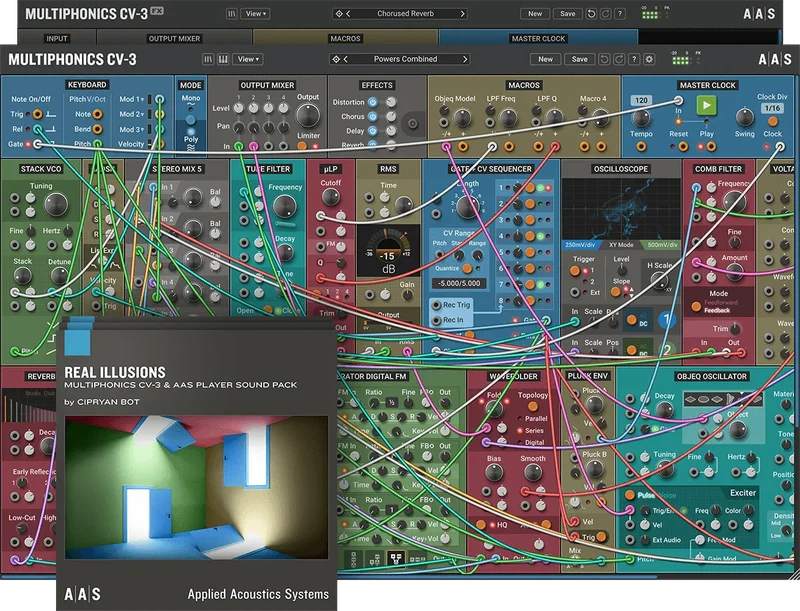
Task: Open help question mark in front window
Action: click(634, 59)
